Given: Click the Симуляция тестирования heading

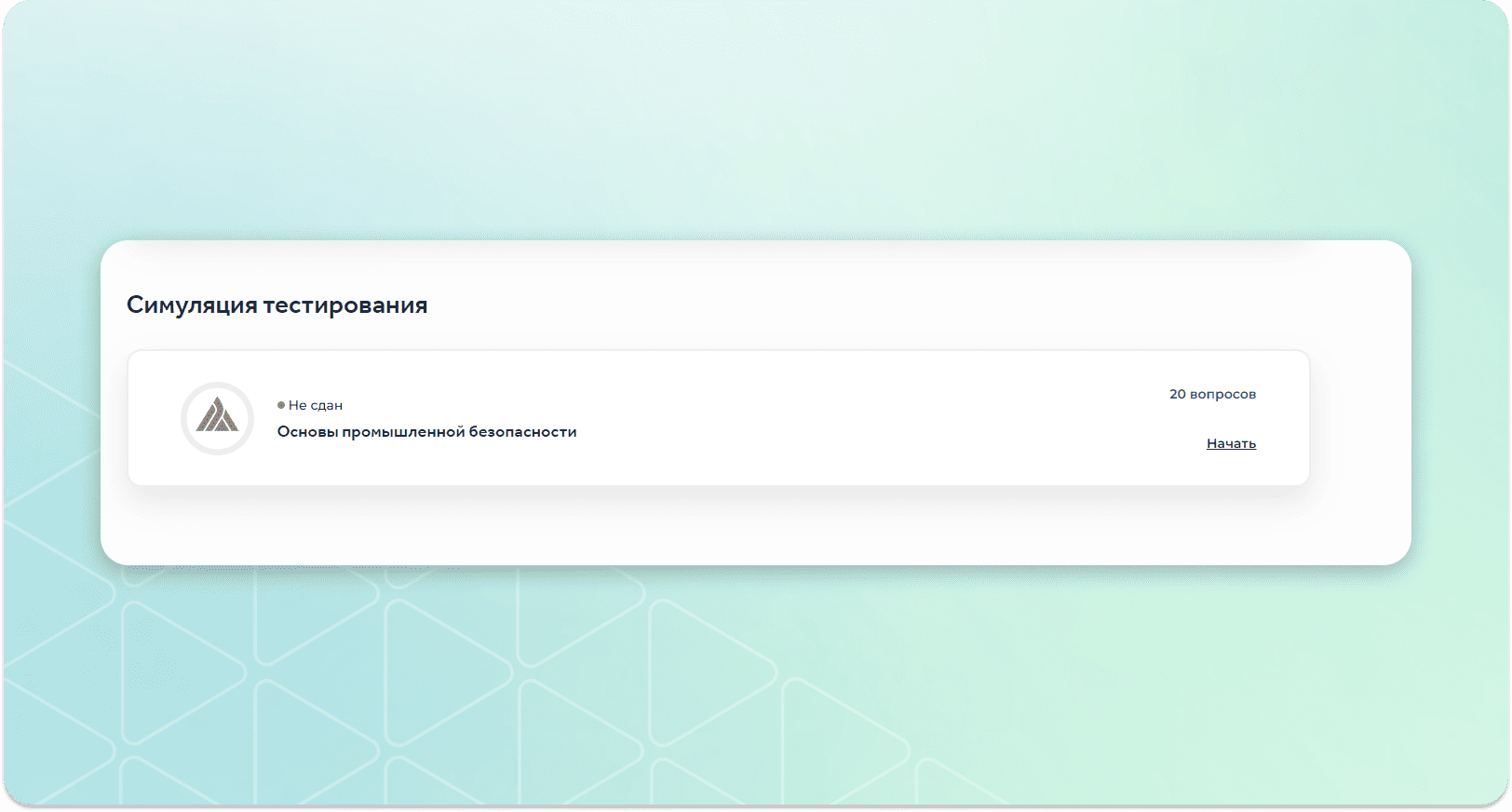Looking at the screenshot, I should pyautogui.click(x=277, y=305).
